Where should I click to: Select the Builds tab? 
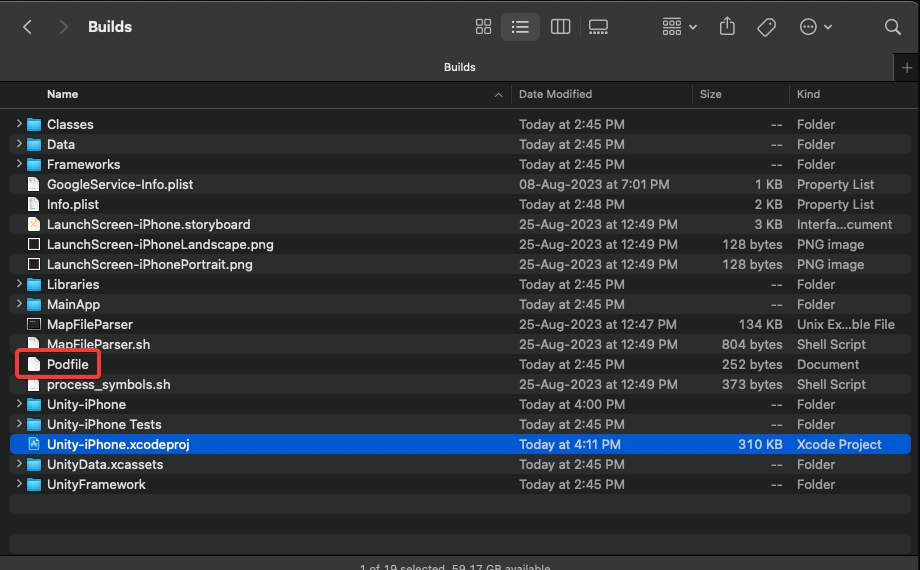tap(459, 67)
